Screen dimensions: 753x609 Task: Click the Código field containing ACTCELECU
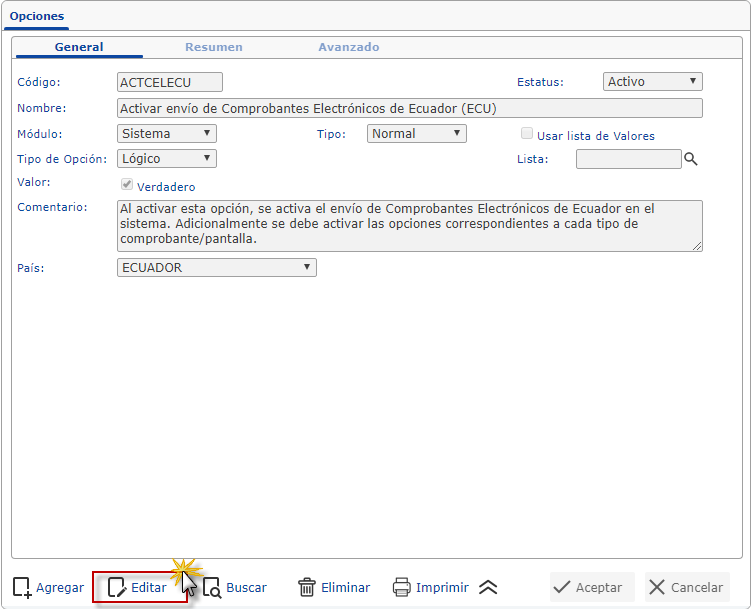click(170, 82)
